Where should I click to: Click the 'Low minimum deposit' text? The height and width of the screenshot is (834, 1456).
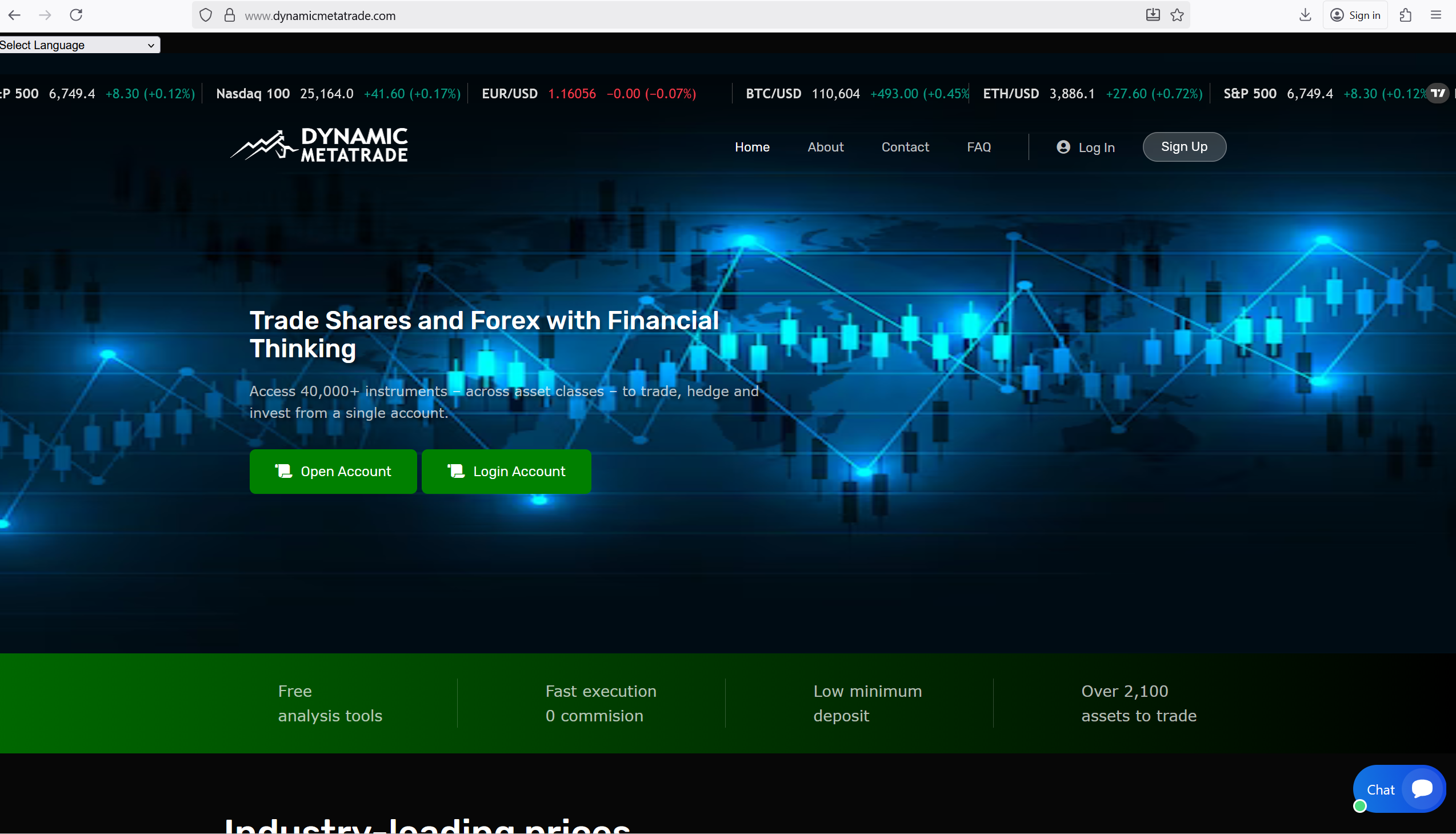(x=867, y=703)
